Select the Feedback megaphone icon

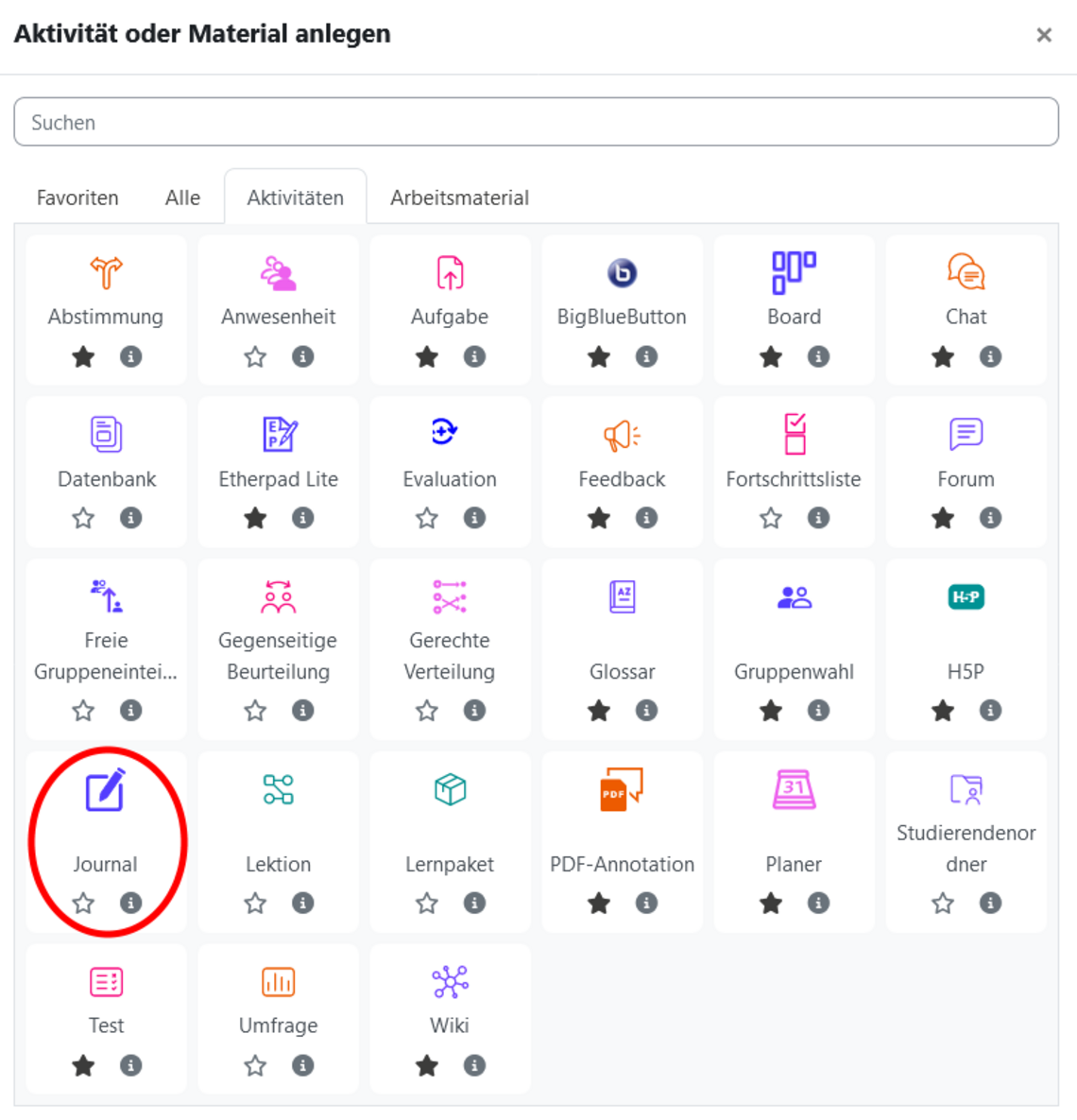[x=622, y=435]
